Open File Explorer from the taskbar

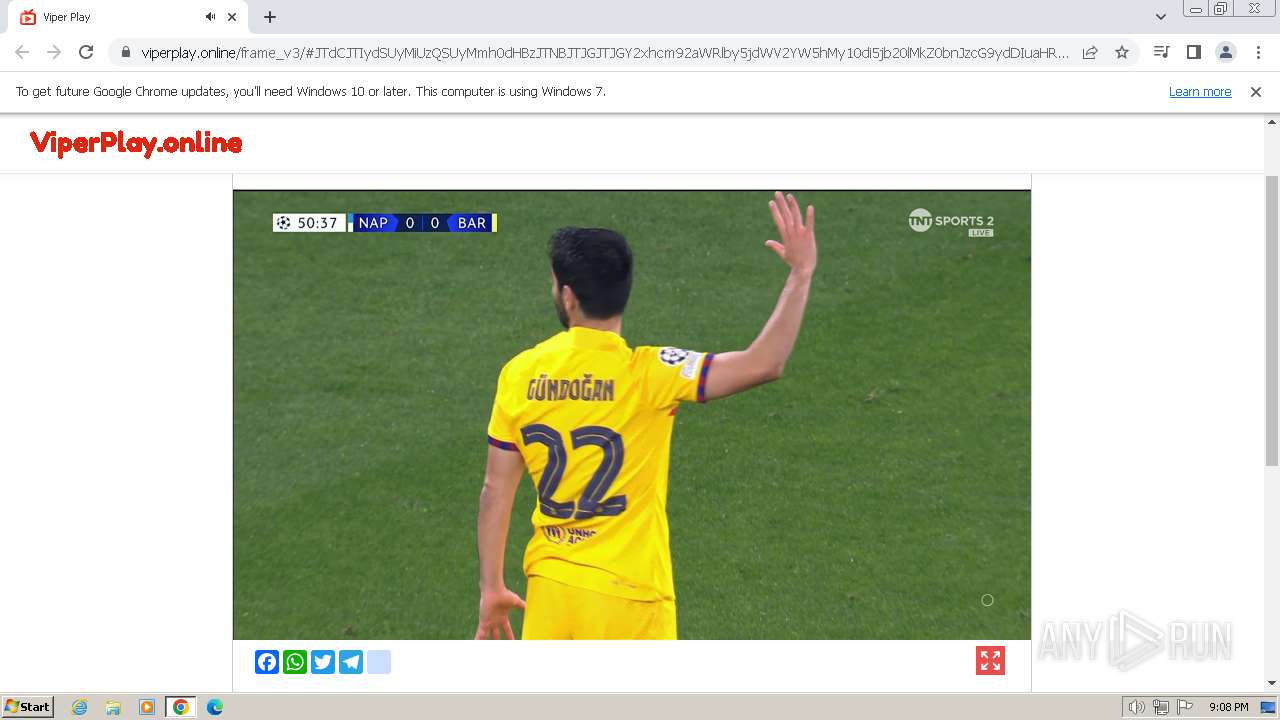[113, 707]
